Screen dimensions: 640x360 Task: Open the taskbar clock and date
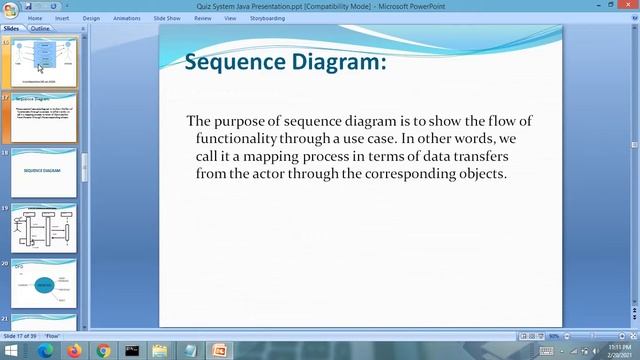(620, 351)
